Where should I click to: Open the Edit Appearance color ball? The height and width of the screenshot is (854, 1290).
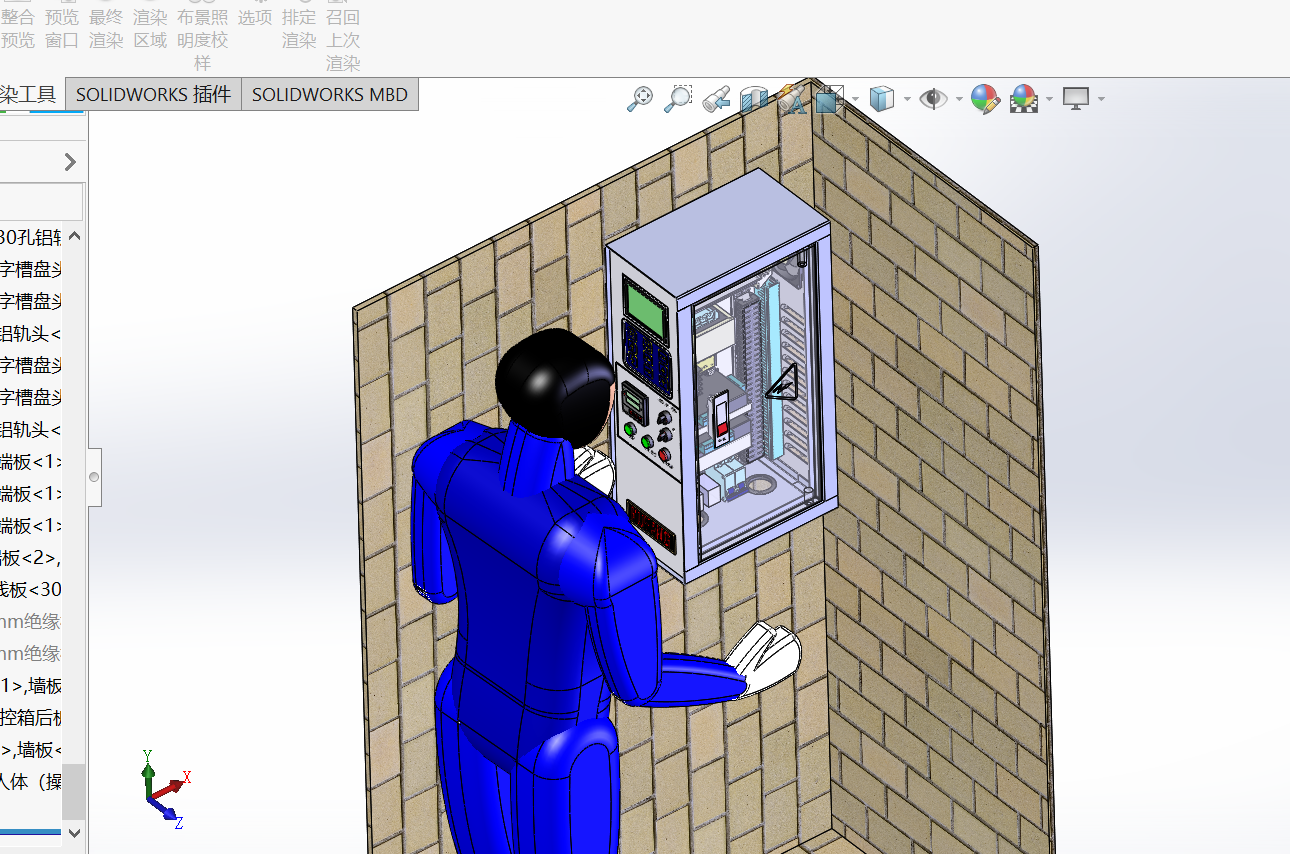tap(985, 98)
